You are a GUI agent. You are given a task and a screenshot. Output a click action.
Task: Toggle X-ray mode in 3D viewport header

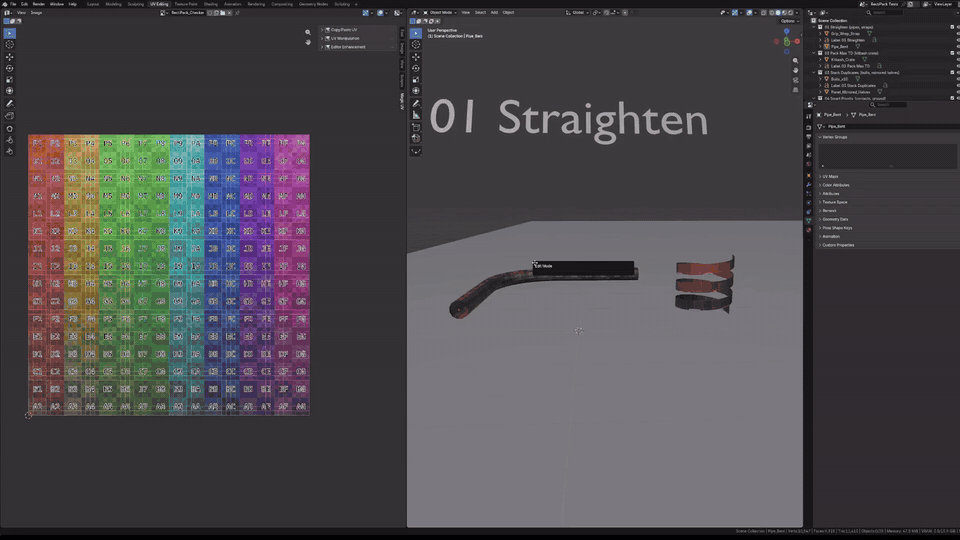pyautogui.click(x=763, y=12)
